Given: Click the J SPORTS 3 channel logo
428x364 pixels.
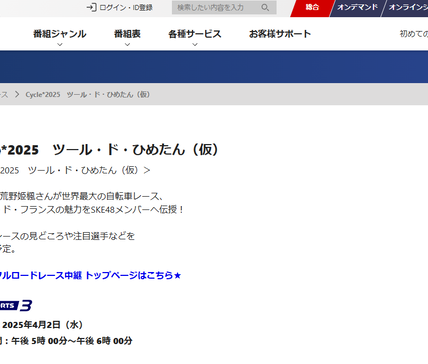Looking at the screenshot, I should point(16,306).
